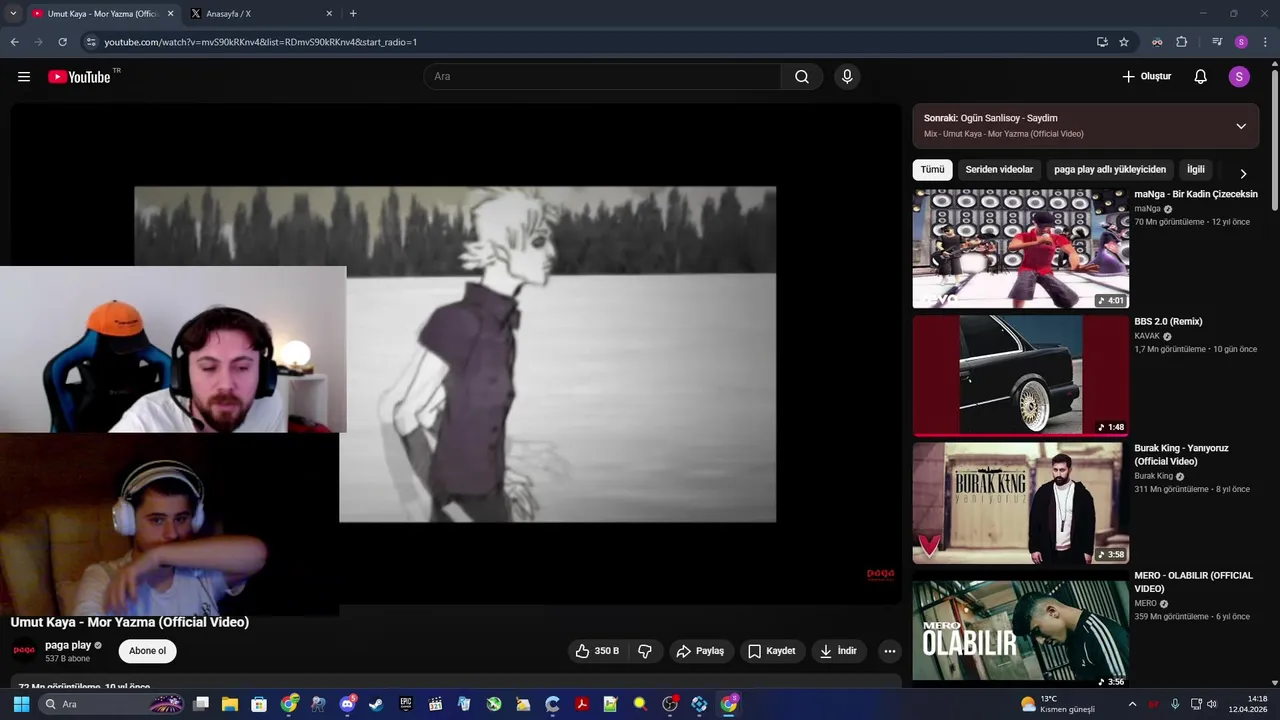Click the Oluştur create button

1146,77
